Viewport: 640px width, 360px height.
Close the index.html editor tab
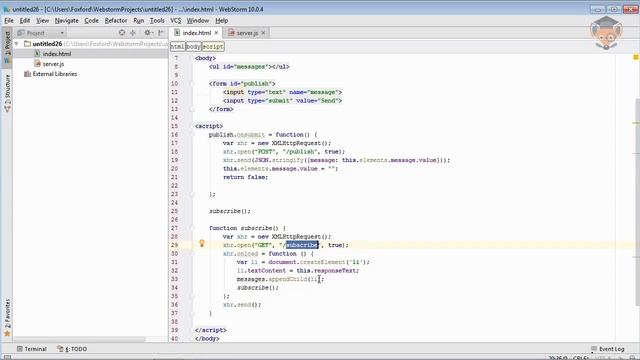point(216,33)
